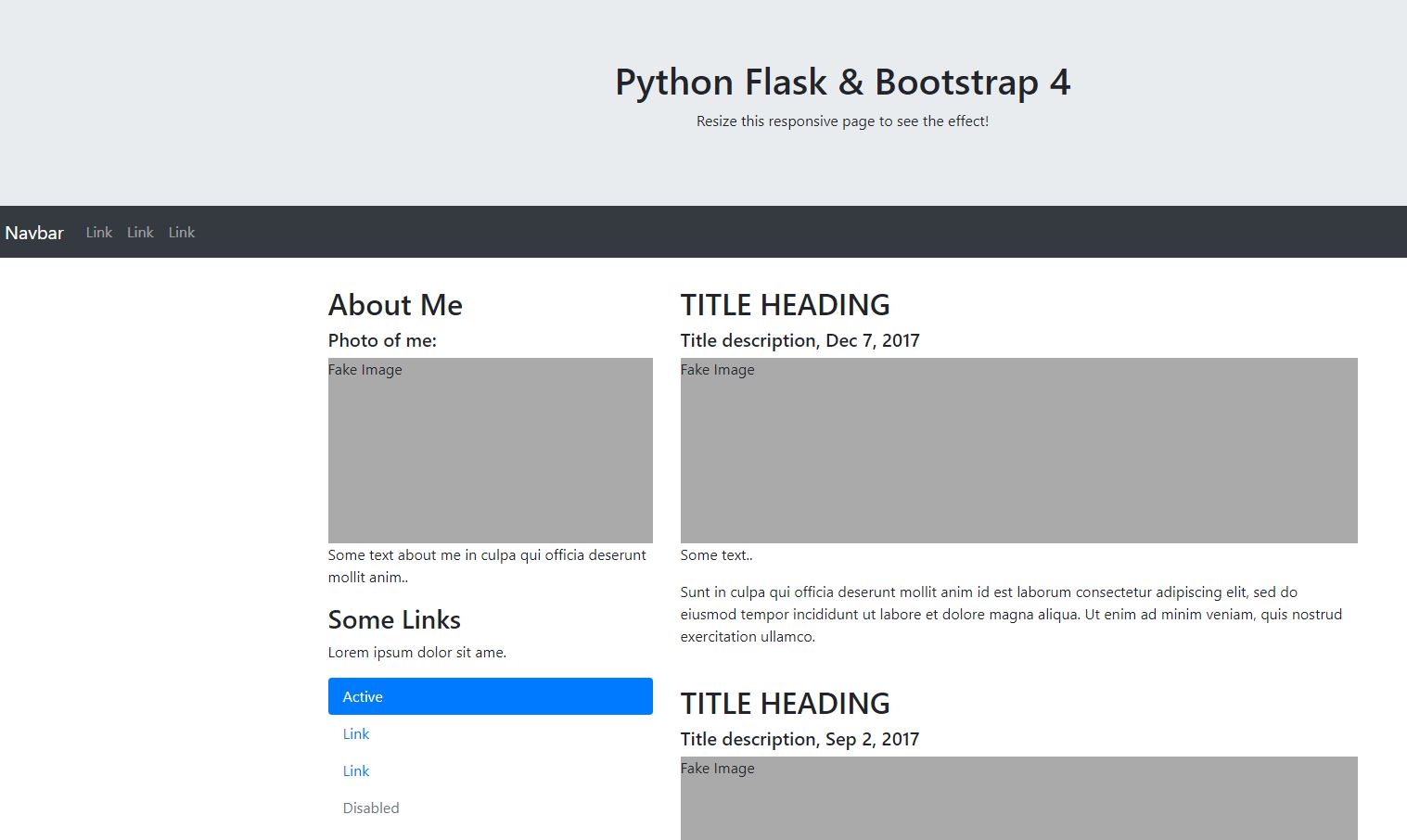The width and height of the screenshot is (1407, 840).
Task: Click the Title description, Dec 7, 2017 text
Action: tap(799, 340)
